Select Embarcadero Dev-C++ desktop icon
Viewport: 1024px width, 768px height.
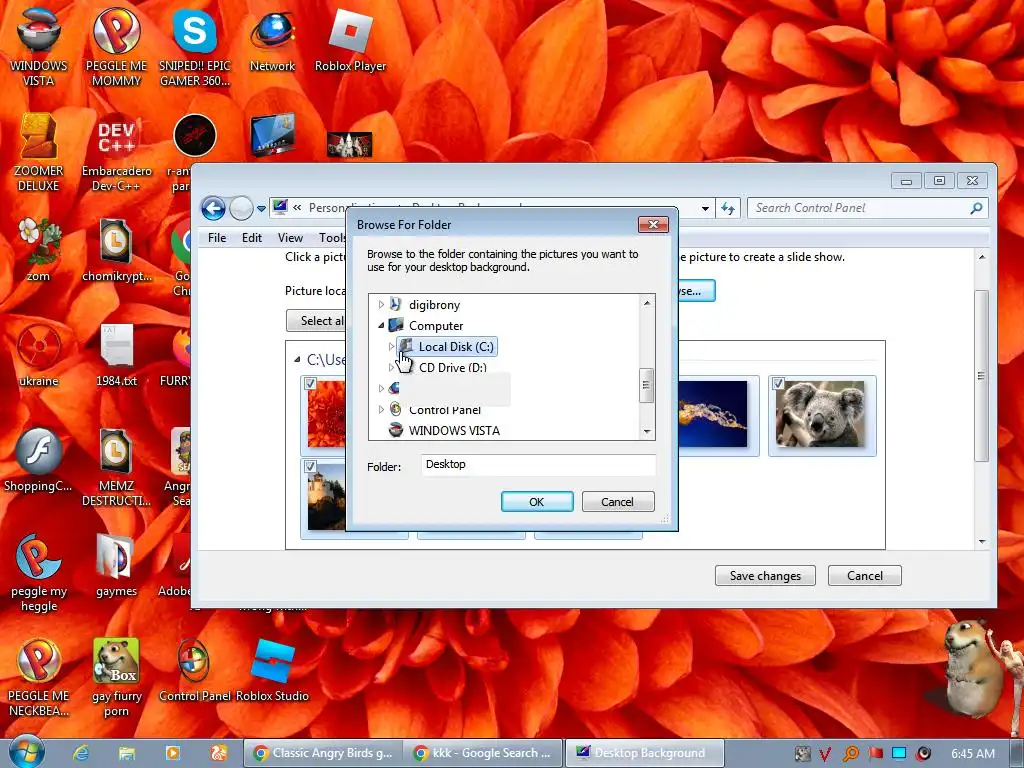pos(116,153)
